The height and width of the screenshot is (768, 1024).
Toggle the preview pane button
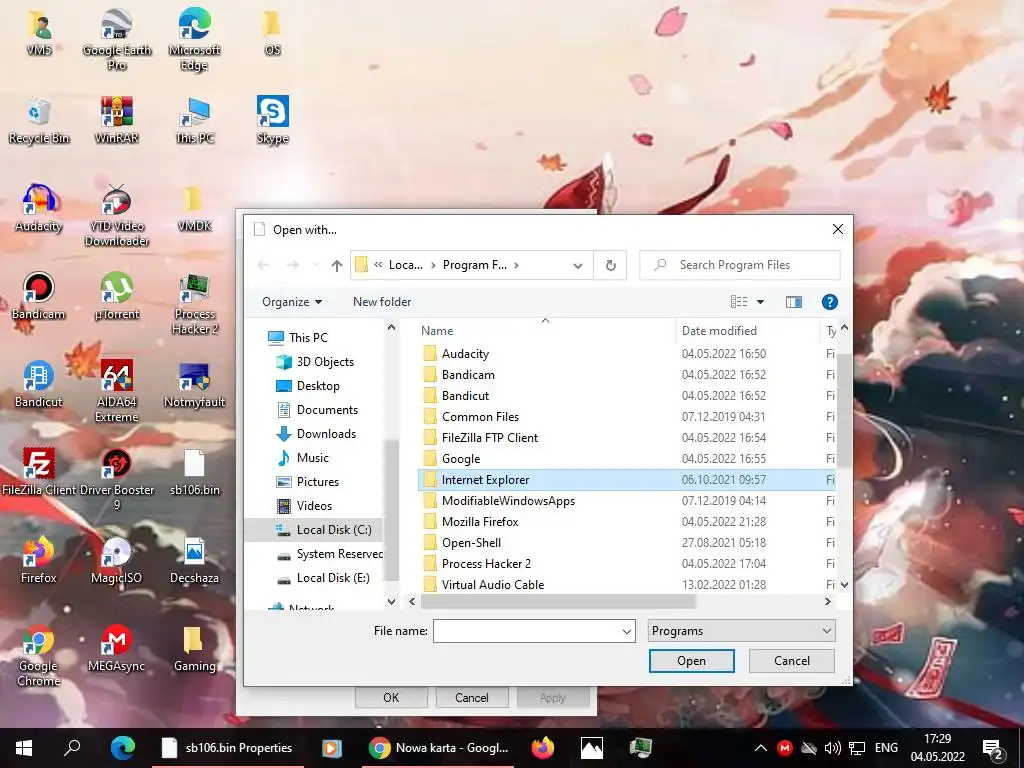point(793,302)
